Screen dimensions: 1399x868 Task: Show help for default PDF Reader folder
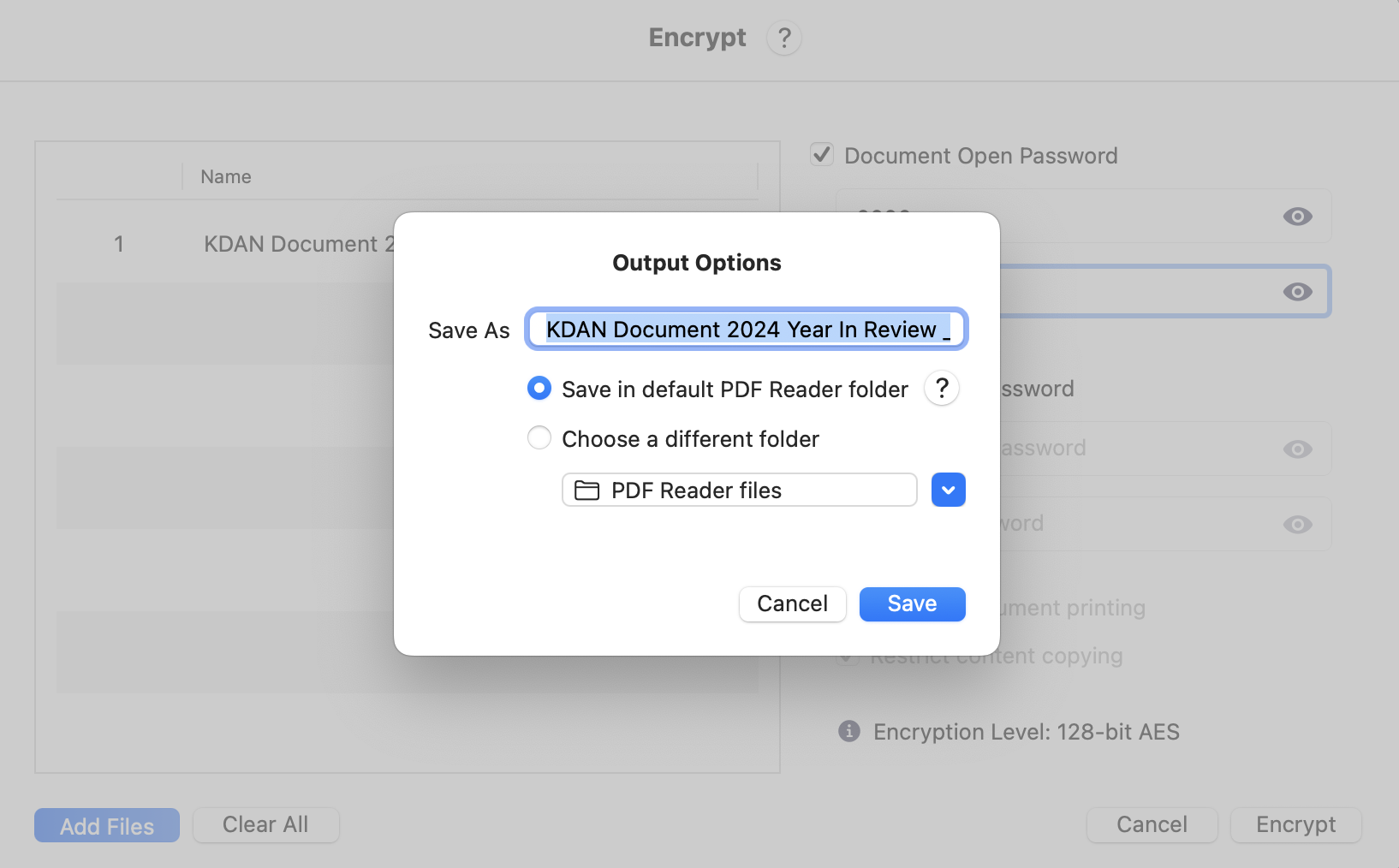click(942, 389)
